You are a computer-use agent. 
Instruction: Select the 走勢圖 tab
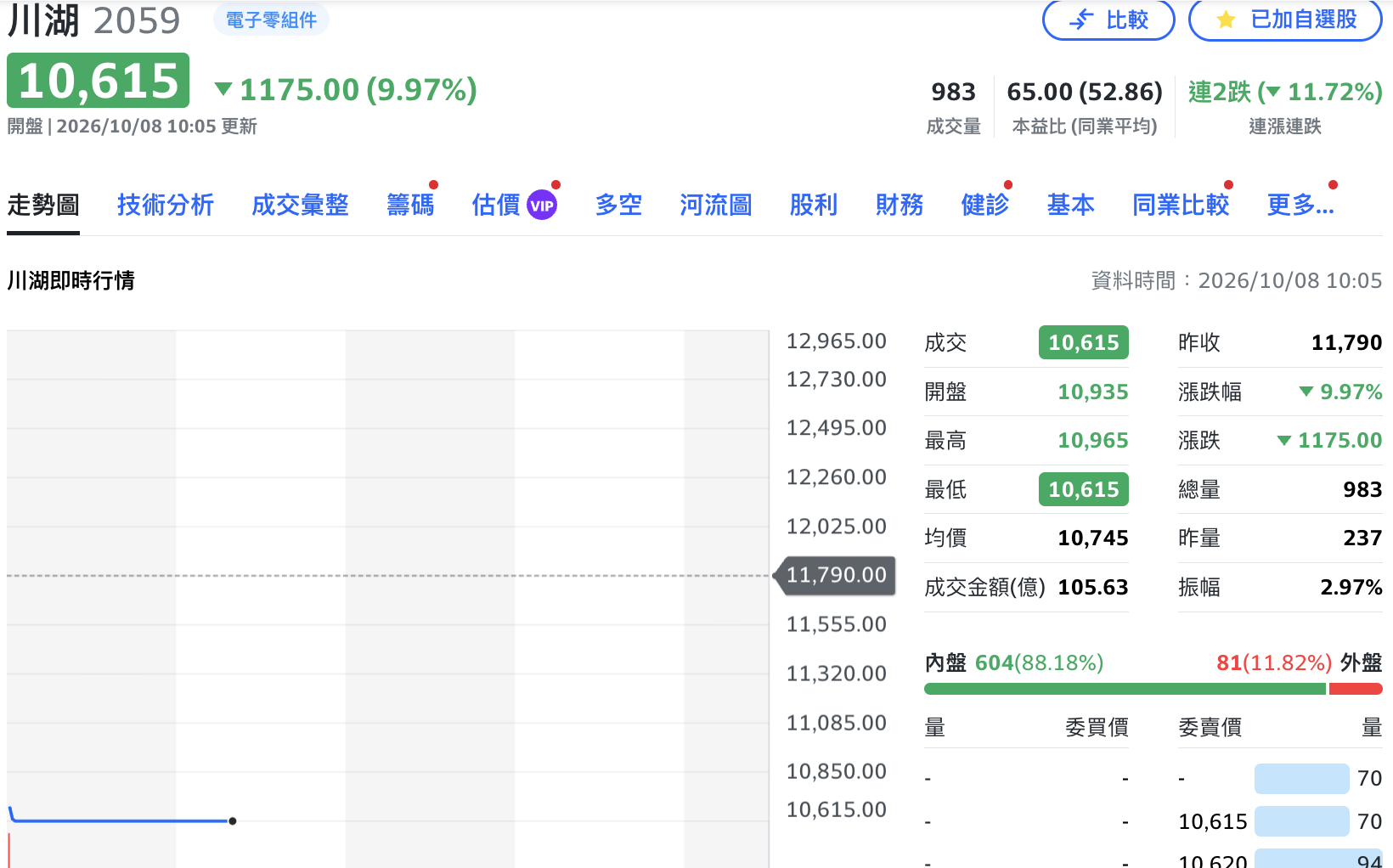43,205
